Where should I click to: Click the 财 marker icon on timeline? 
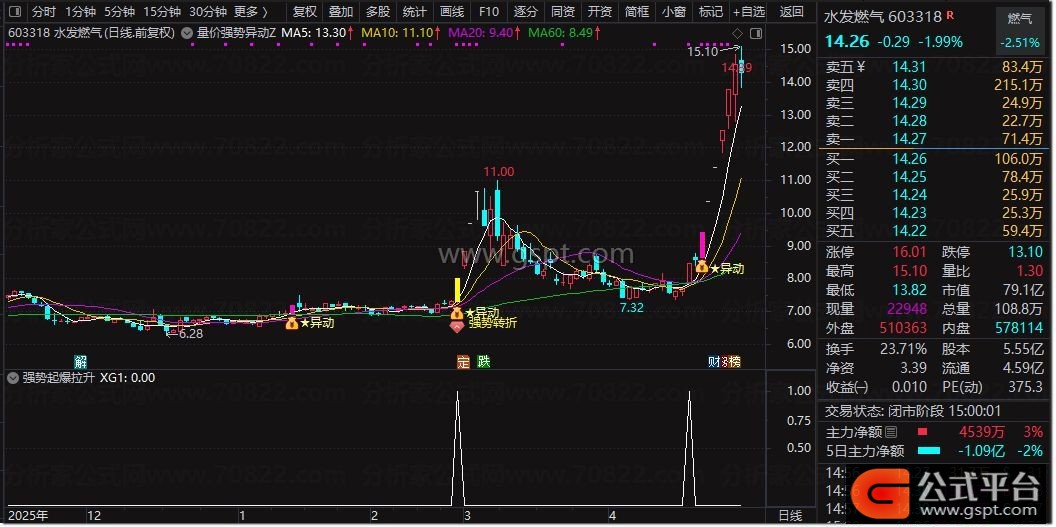(x=715, y=361)
